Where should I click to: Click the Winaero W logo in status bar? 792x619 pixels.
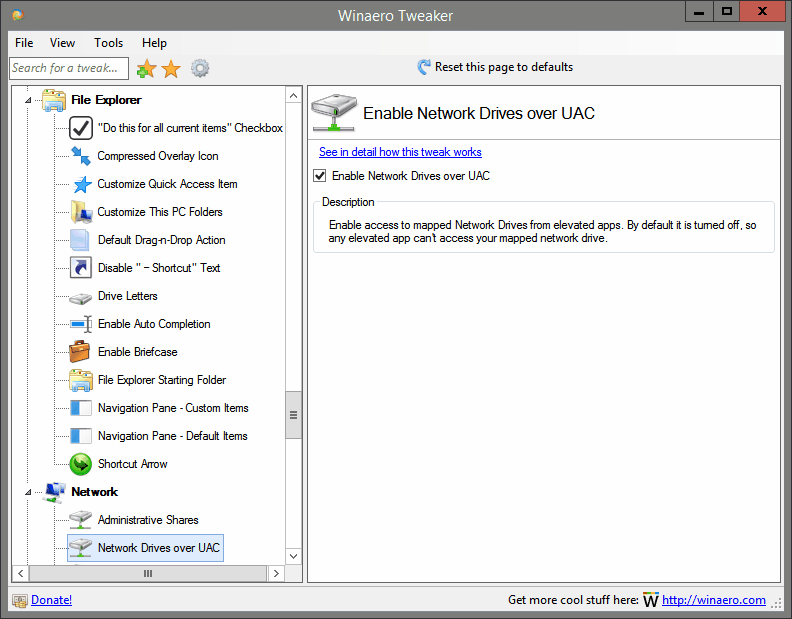651,600
